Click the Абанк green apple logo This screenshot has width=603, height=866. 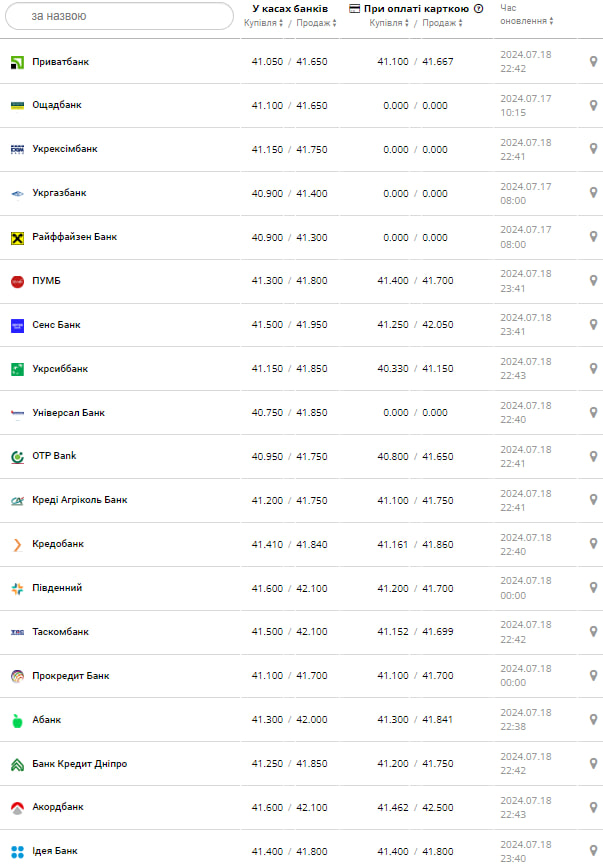pyautogui.click(x=17, y=720)
